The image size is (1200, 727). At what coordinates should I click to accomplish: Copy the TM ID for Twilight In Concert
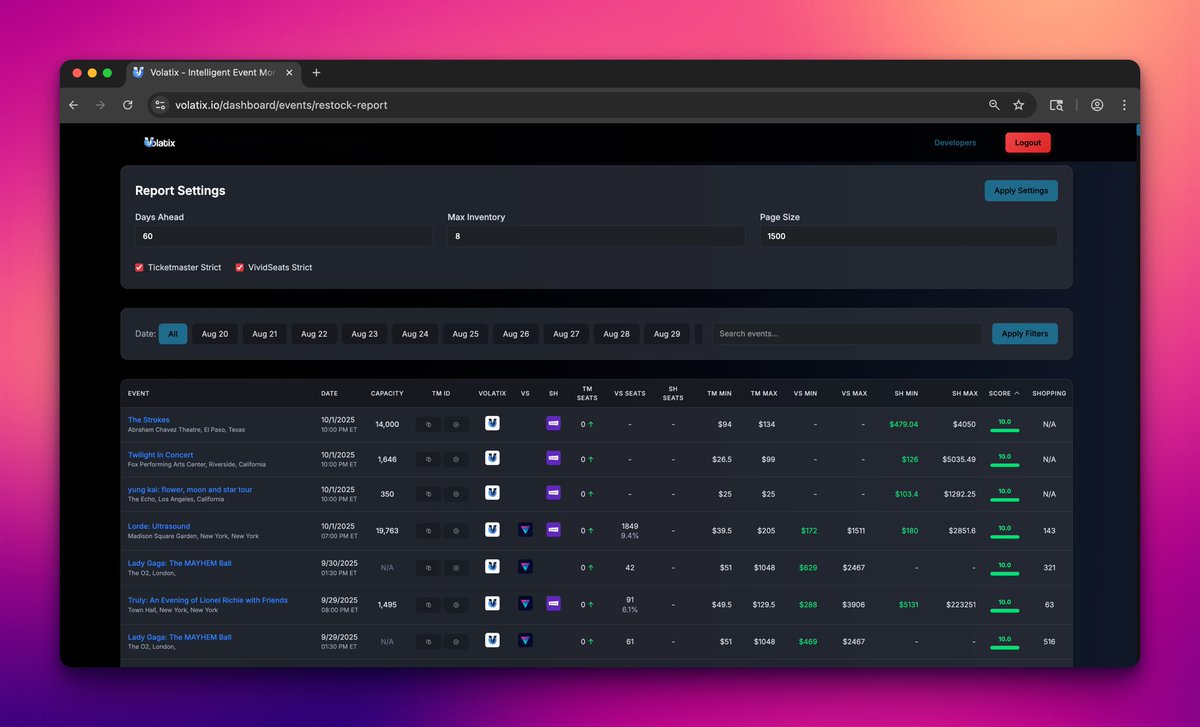[428, 459]
